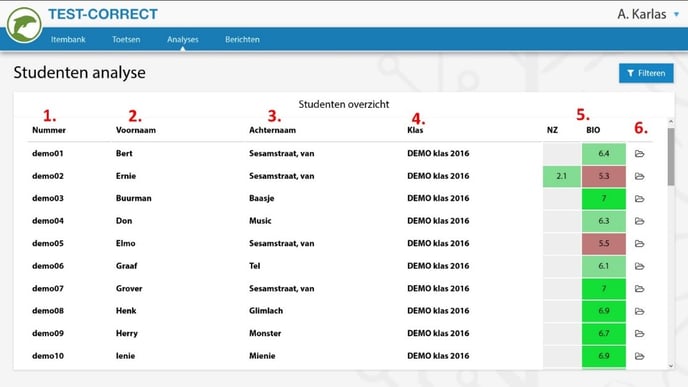
Task: Click the scrollbar up arrow
Action: [x=671, y=122]
